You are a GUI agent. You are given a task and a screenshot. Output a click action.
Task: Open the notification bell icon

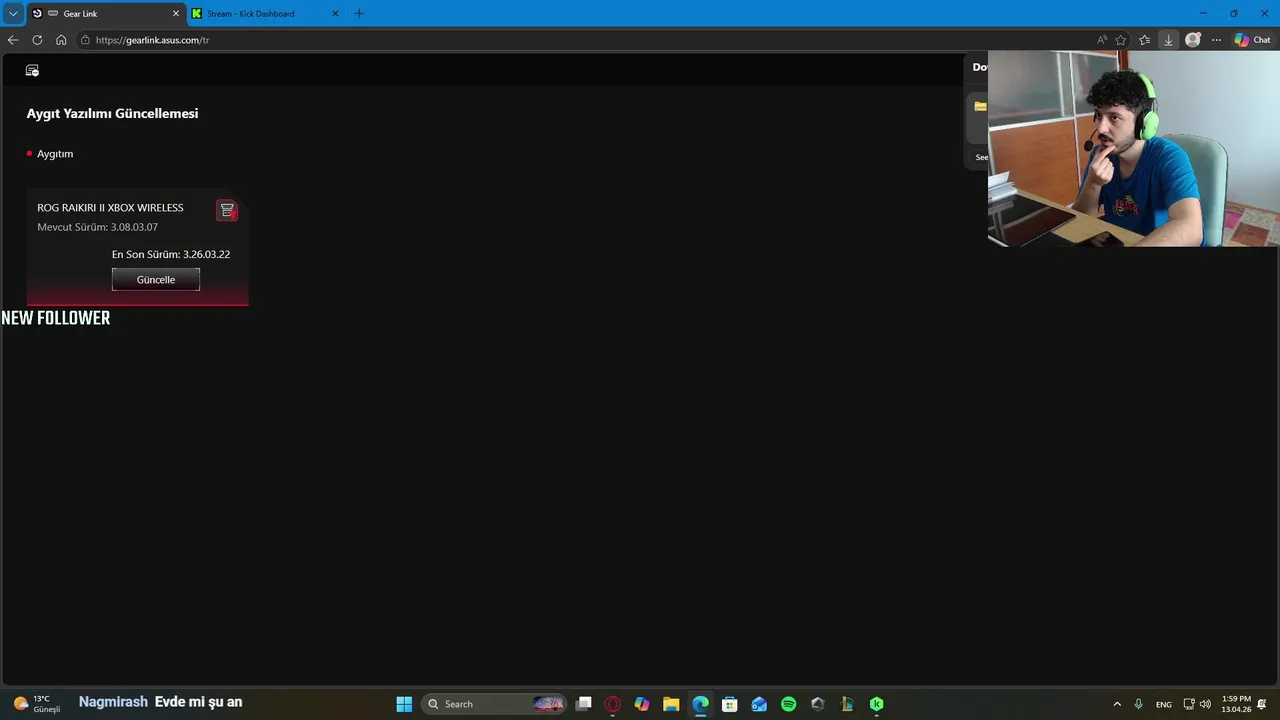click(x=1263, y=704)
